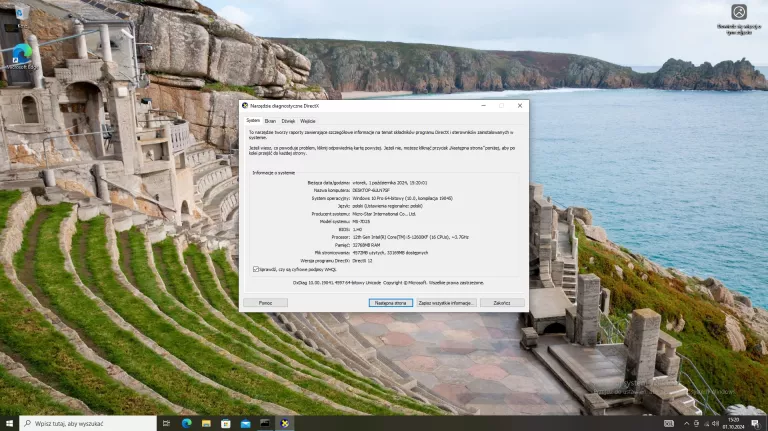Open the notification center icon
Screen dimensions: 768x431
[x=755, y=423]
